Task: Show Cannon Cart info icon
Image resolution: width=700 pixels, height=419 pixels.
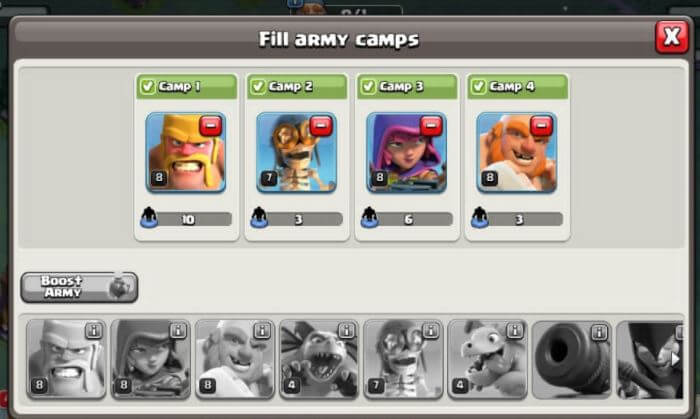Action: point(599,332)
